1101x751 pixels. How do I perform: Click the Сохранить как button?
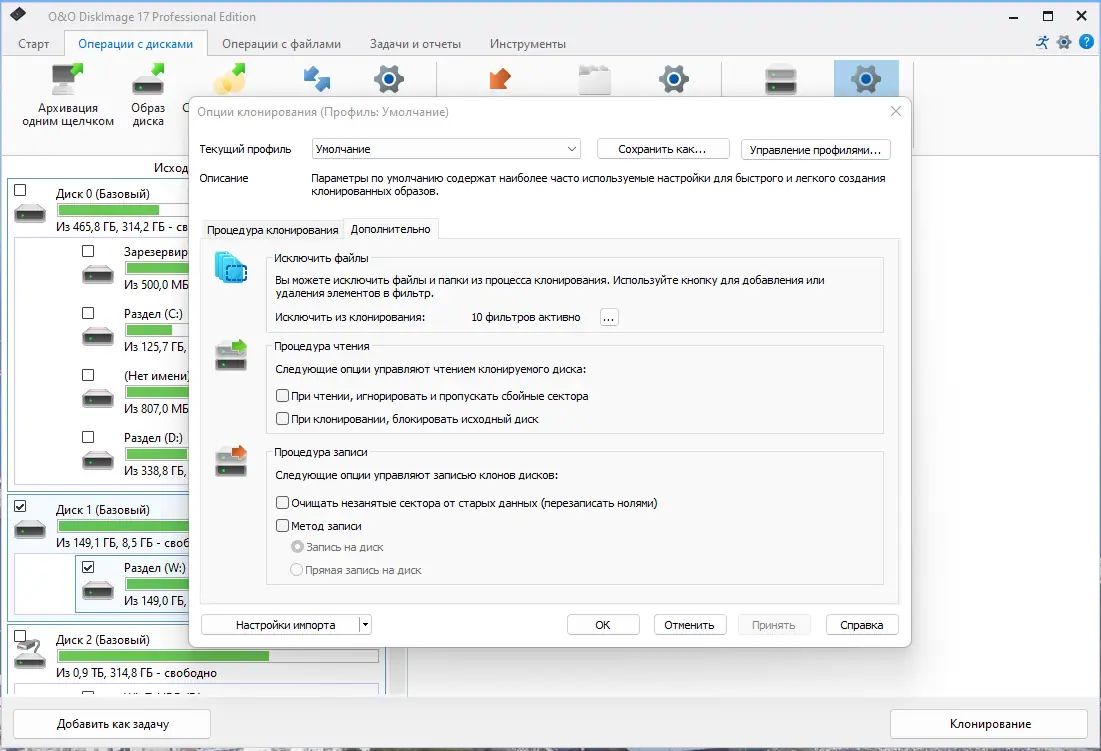(x=662, y=149)
